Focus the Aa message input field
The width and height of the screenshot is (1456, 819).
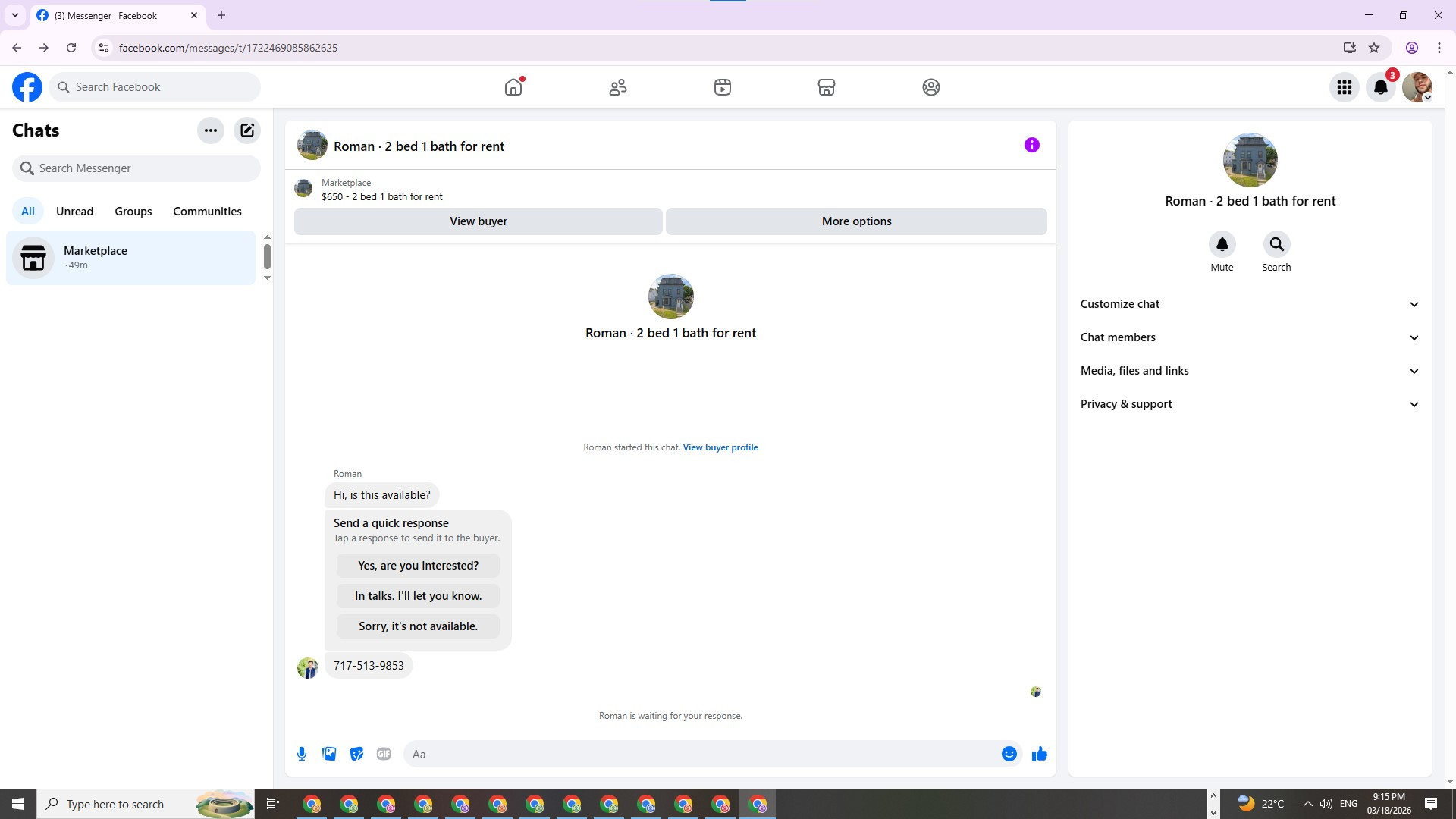tap(698, 754)
